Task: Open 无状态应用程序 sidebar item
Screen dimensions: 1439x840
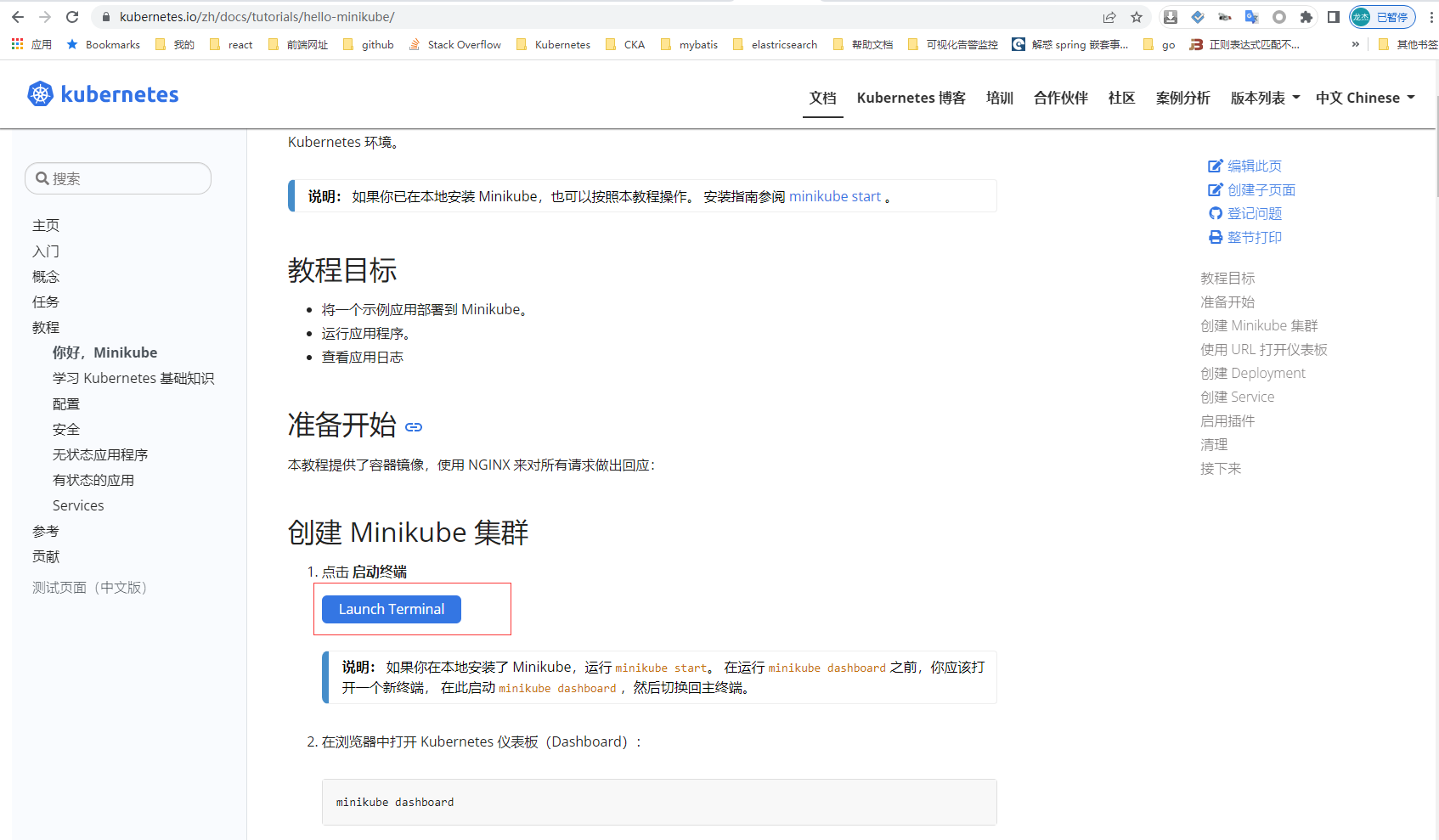Action: pyautogui.click(x=100, y=454)
